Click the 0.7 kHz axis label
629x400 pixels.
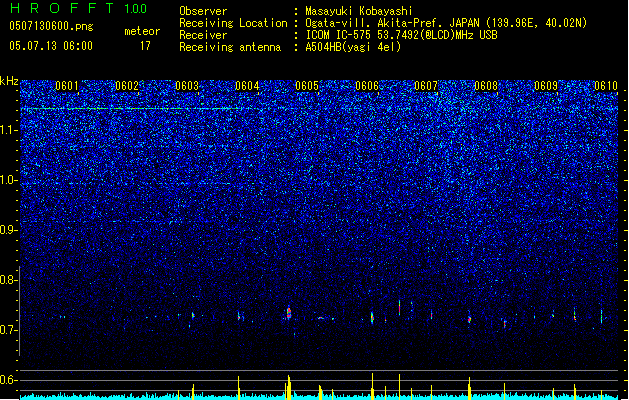click(x=9, y=330)
